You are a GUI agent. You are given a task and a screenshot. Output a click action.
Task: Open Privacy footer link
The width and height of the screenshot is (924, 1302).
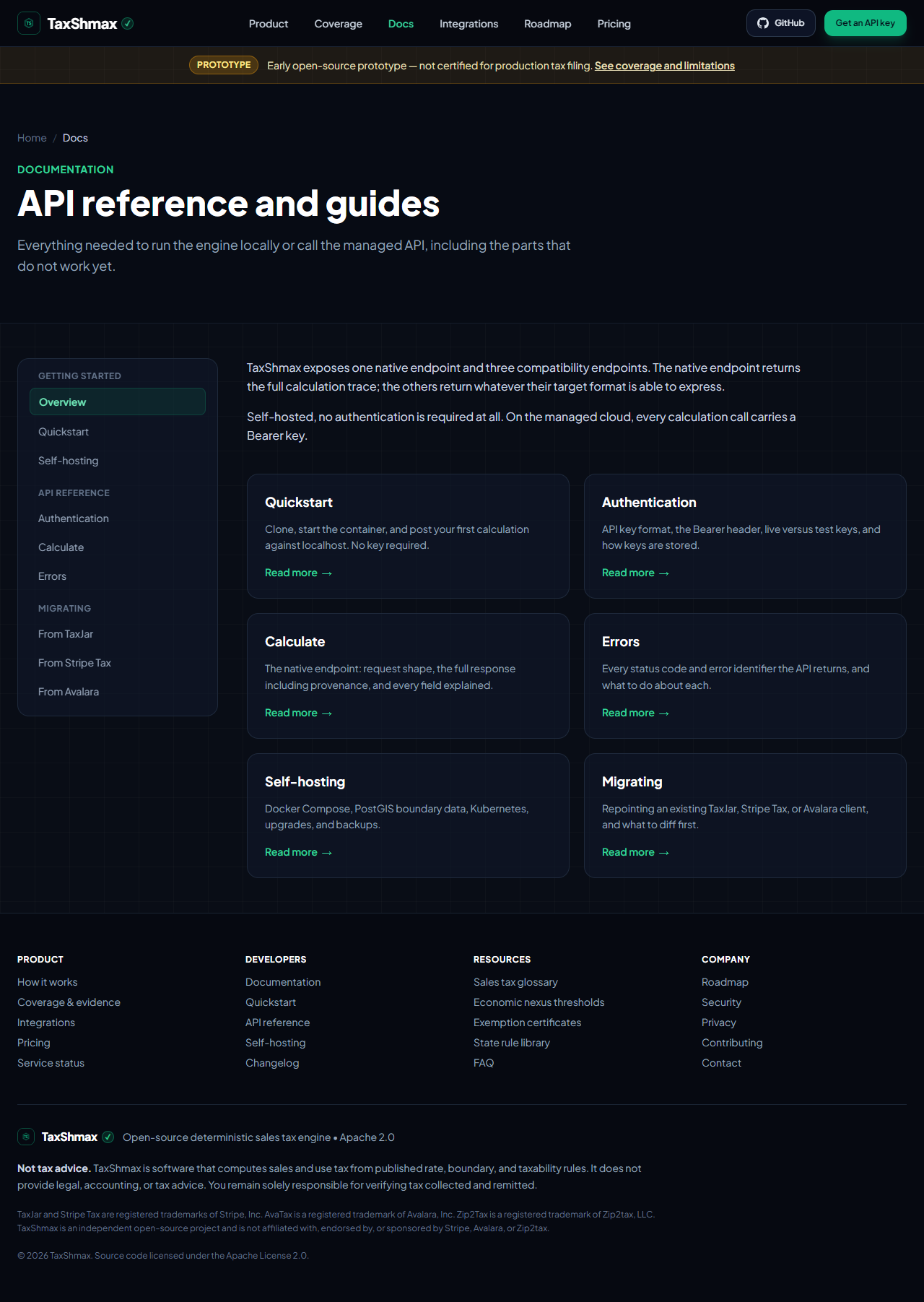coord(719,1023)
